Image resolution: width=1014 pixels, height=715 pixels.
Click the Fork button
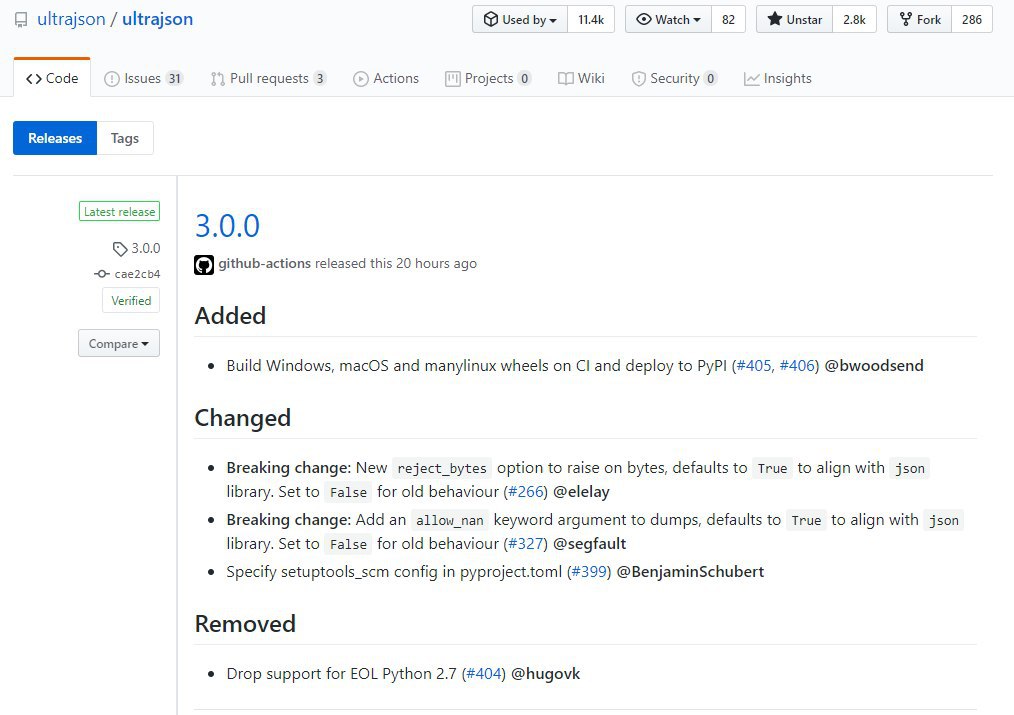click(920, 19)
